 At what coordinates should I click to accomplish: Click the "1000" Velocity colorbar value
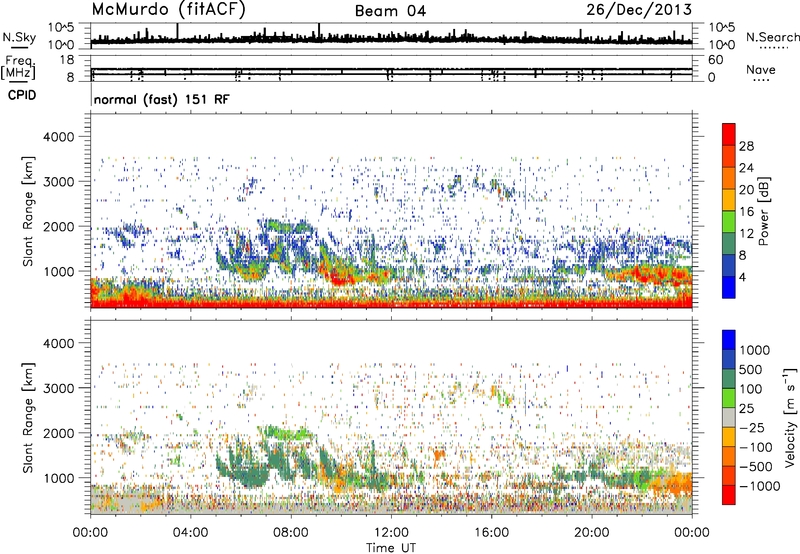click(754, 350)
